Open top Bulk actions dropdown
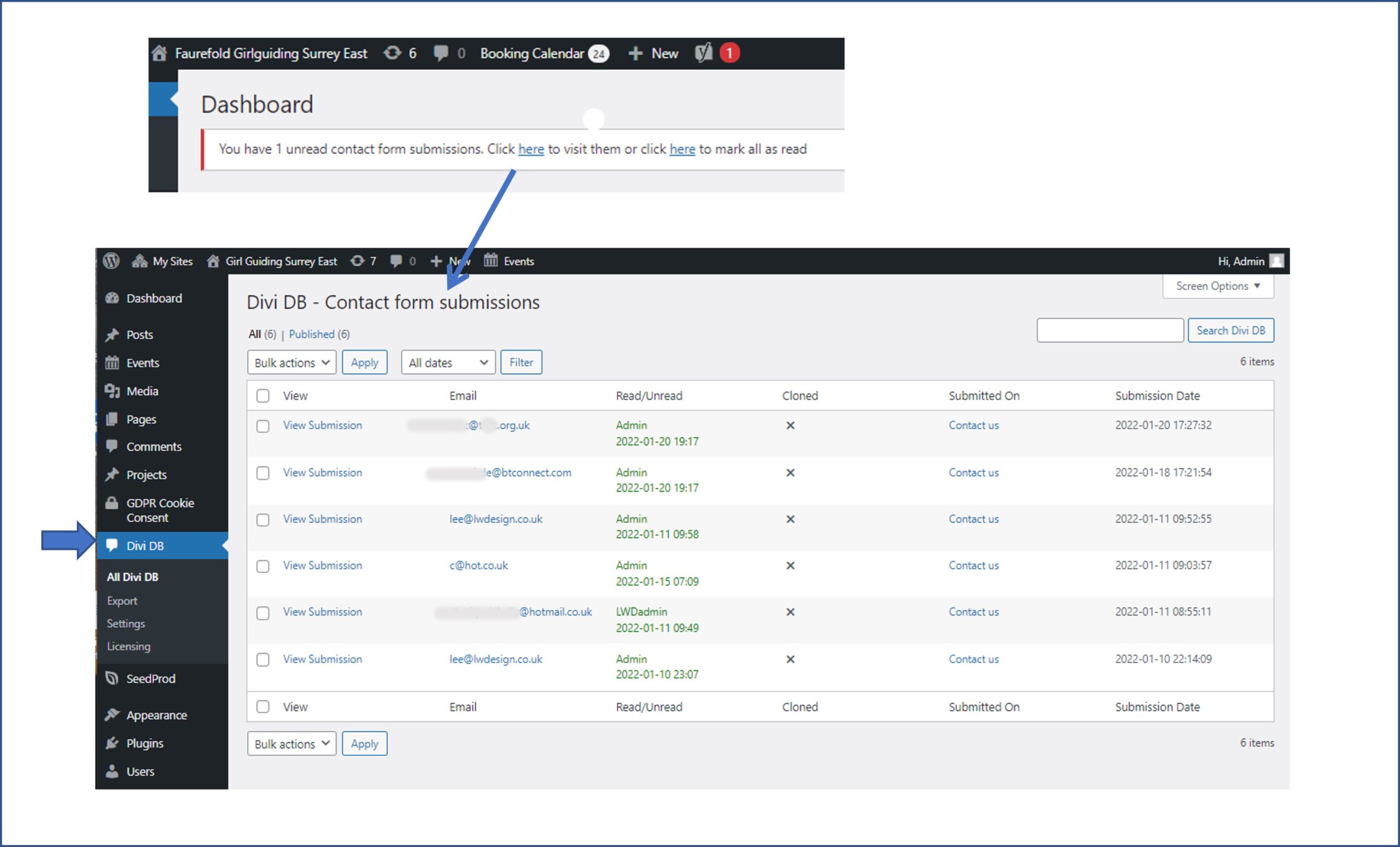The height and width of the screenshot is (847, 1400). pos(291,363)
